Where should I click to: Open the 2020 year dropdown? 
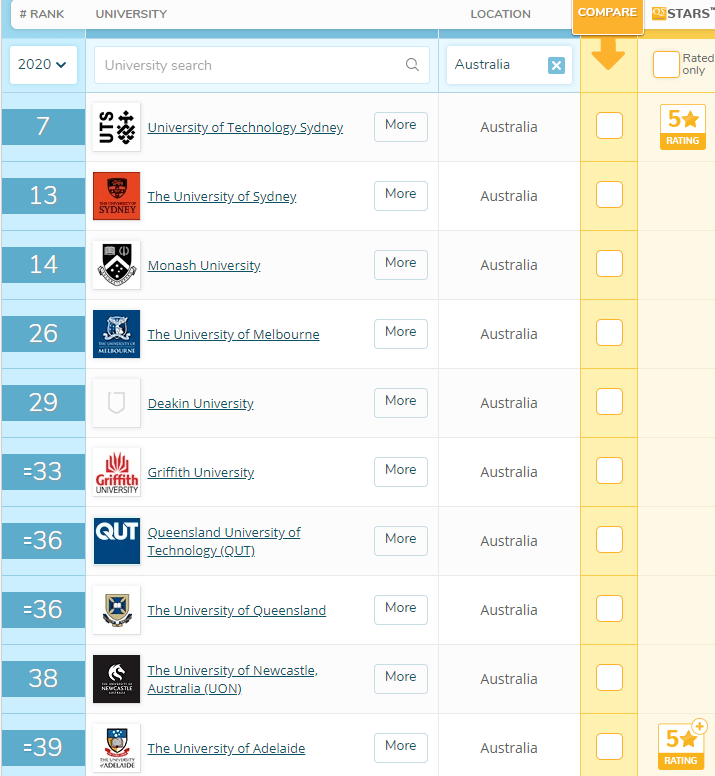pyautogui.click(x=44, y=65)
